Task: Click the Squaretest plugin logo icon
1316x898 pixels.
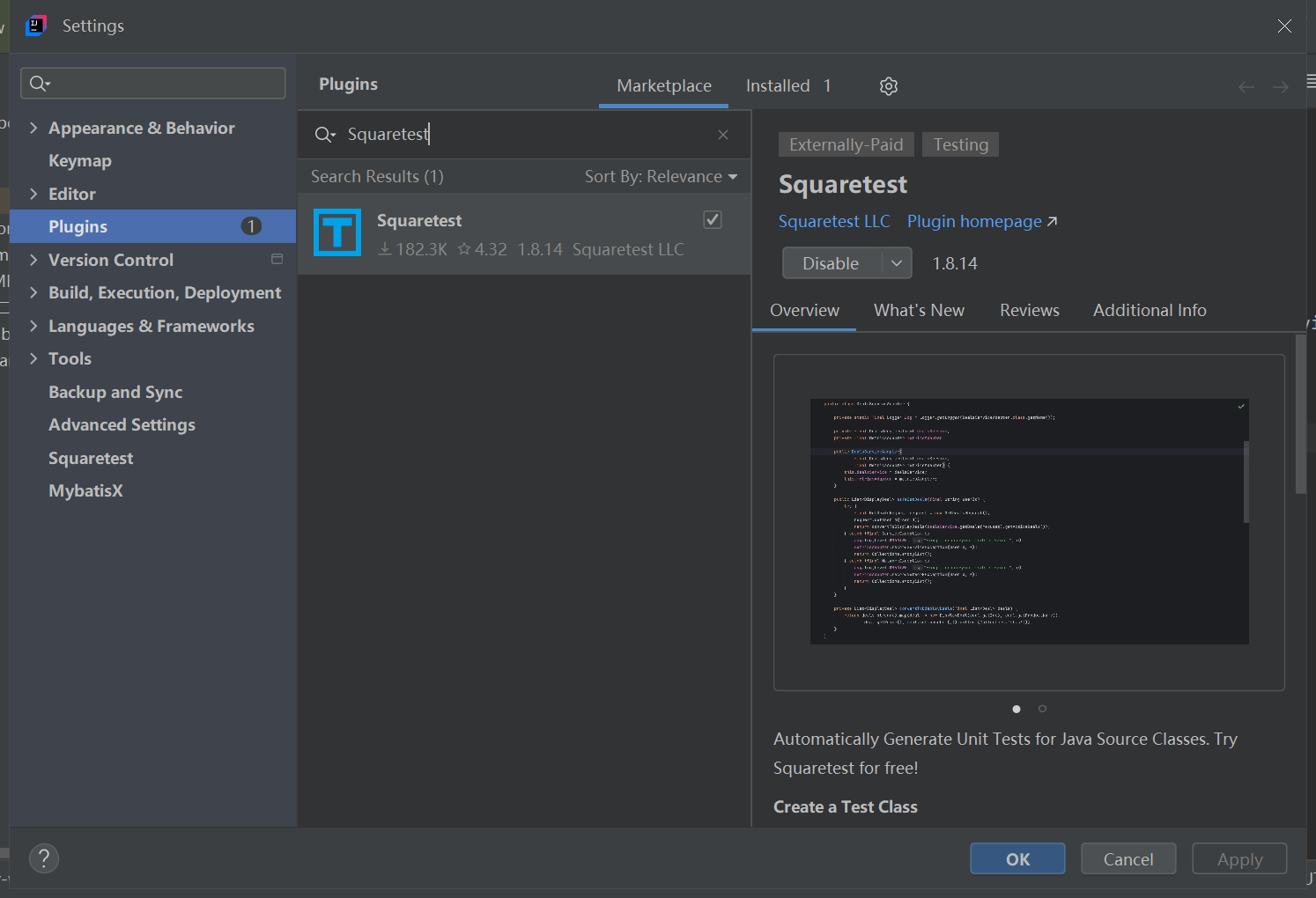Action: tap(337, 233)
